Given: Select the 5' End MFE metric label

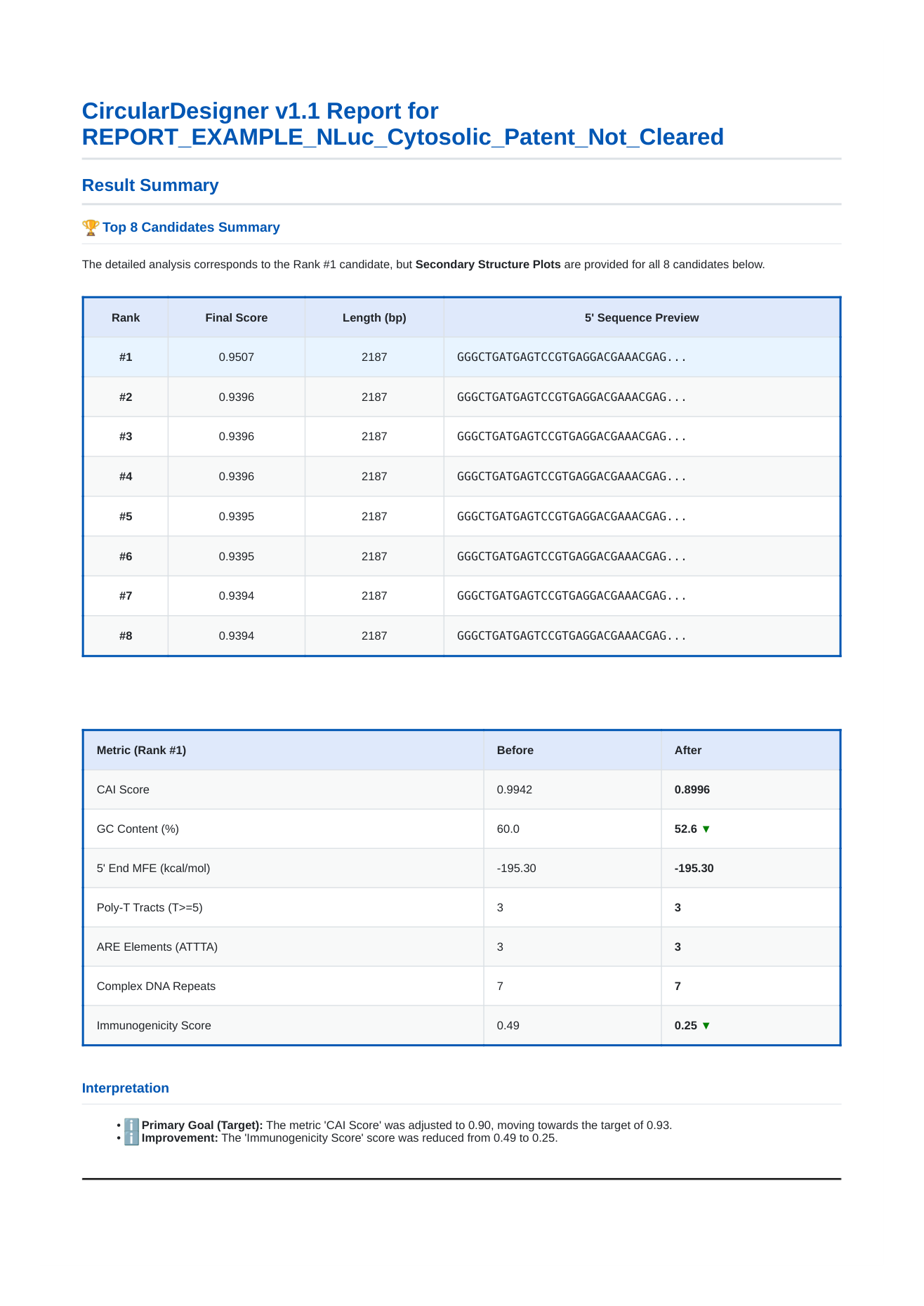Looking at the screenshot, I should pos(153,869).
